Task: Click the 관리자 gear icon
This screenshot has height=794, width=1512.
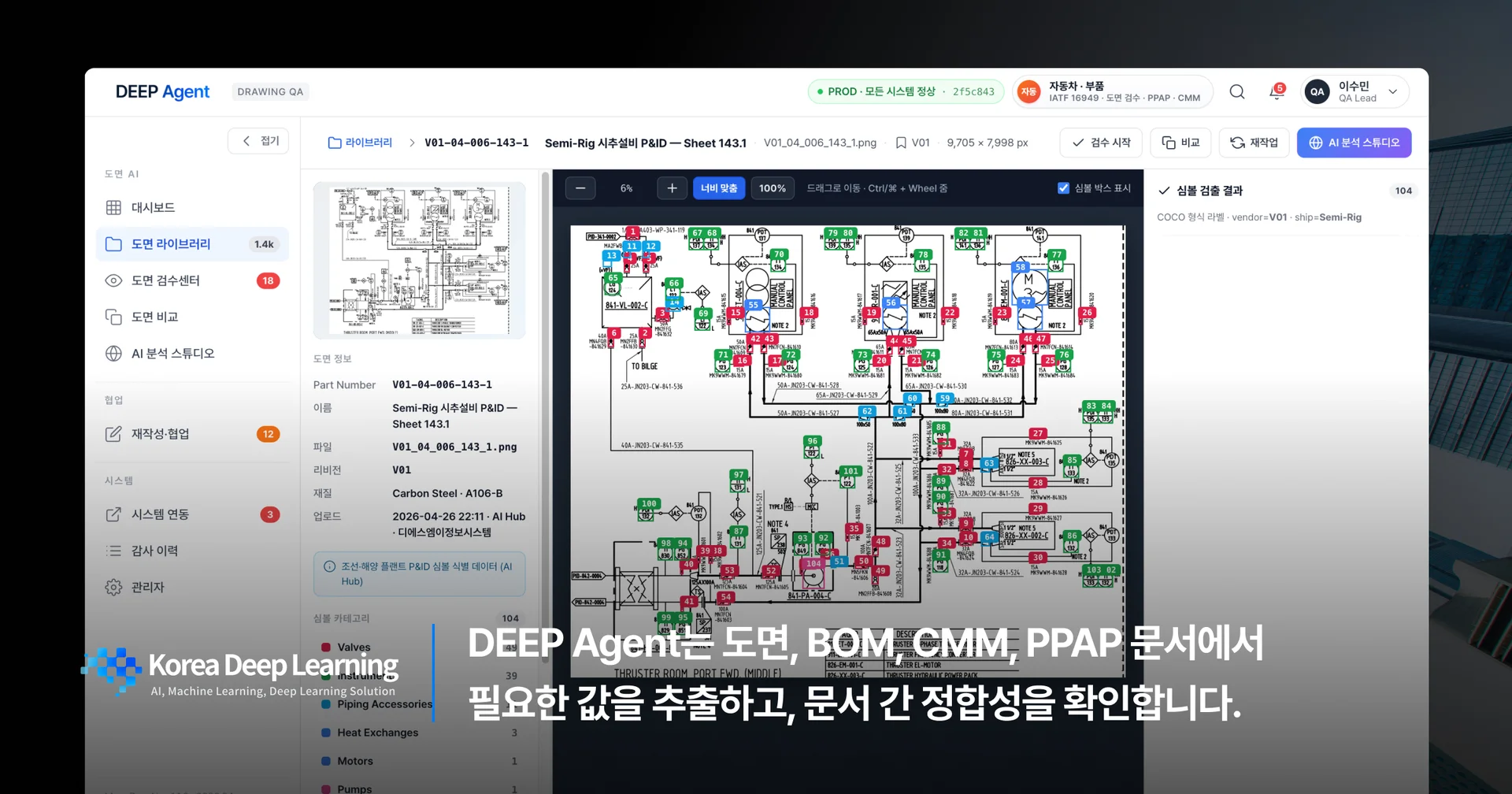Action: coord(113,587)
